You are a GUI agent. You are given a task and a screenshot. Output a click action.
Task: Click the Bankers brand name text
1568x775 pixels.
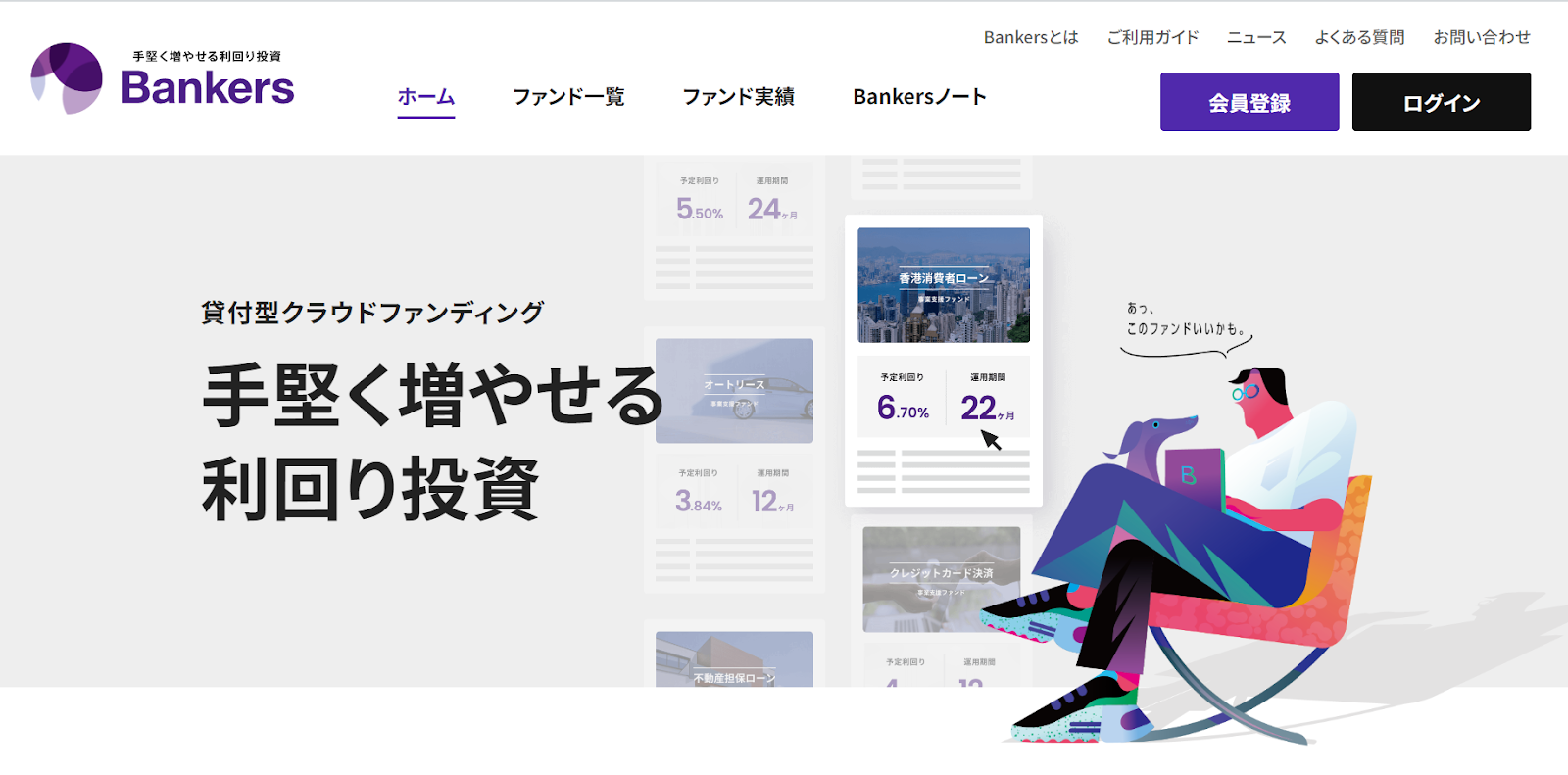(208, 88)
